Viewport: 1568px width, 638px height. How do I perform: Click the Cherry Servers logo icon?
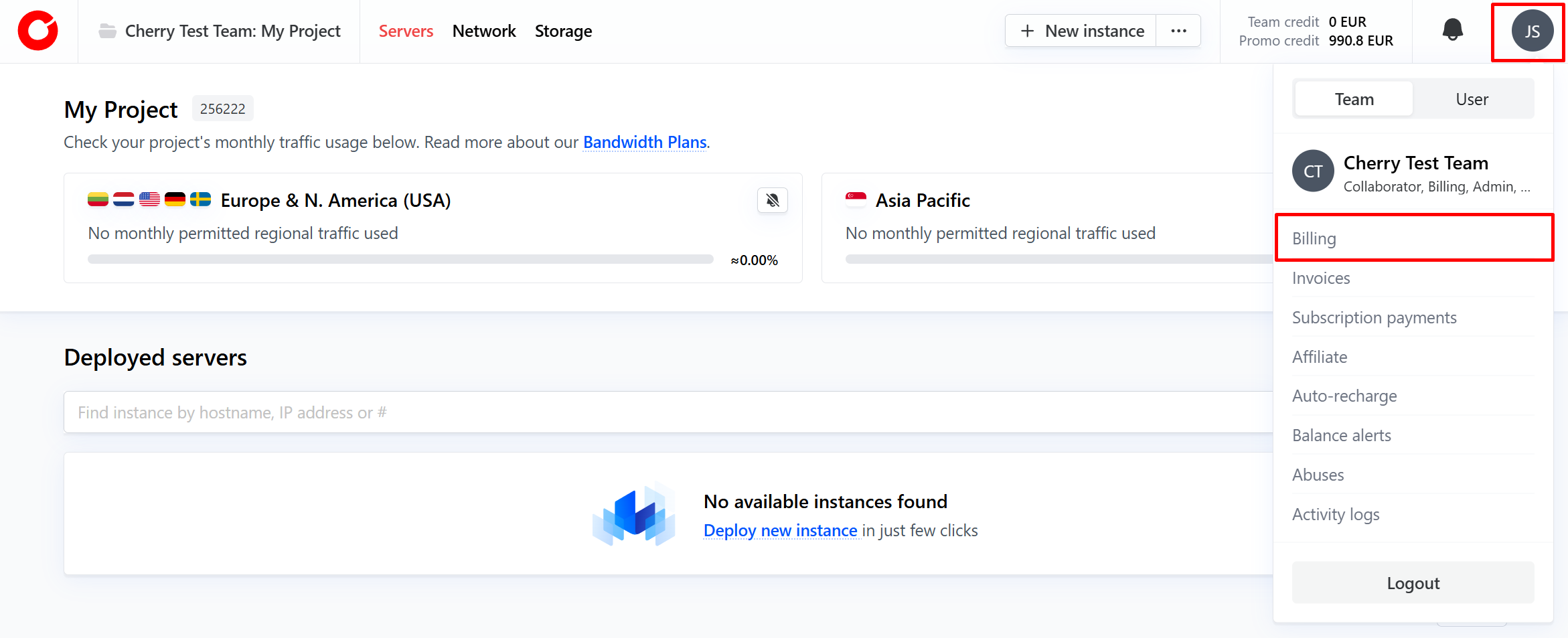click(38, 31)
